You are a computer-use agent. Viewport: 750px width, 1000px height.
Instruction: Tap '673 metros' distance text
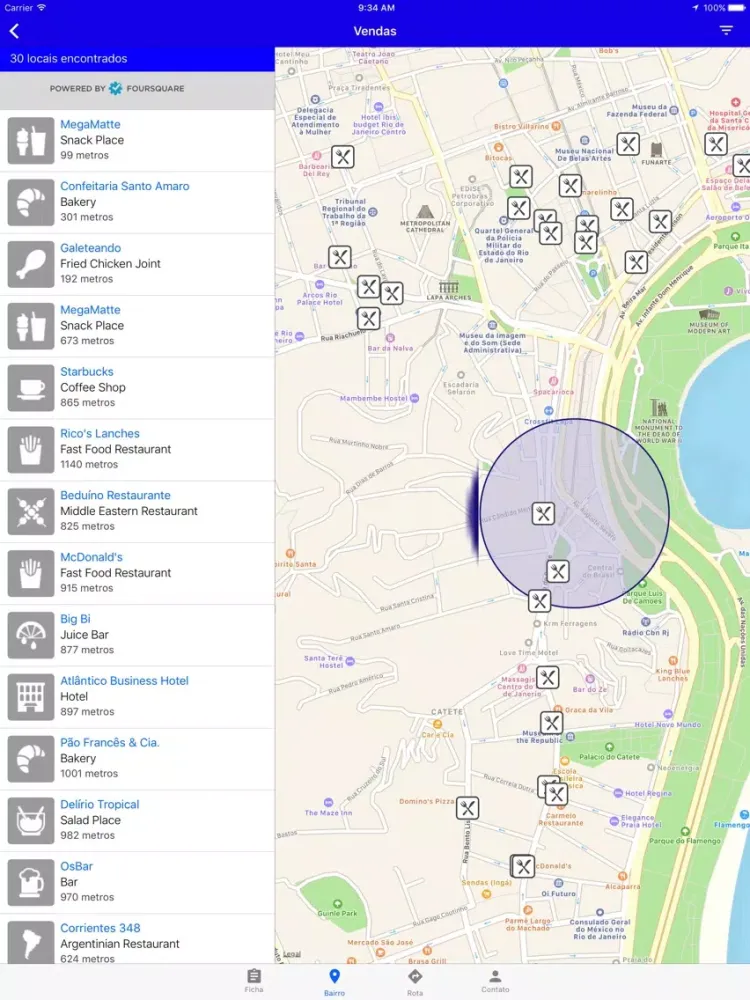coord(87,341)
